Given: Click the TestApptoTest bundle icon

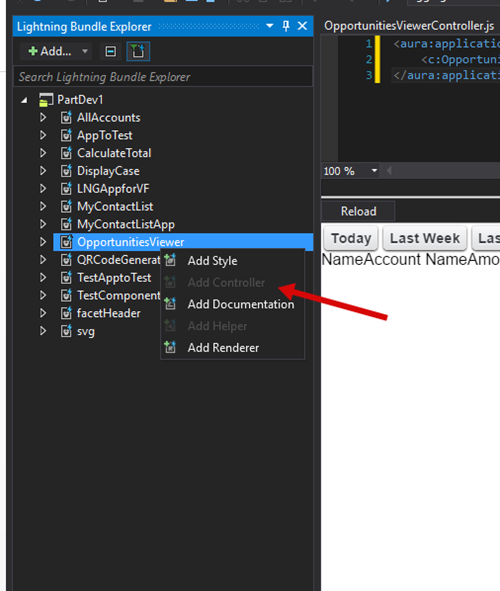Looking at the screenshot, I should (66, 277).
